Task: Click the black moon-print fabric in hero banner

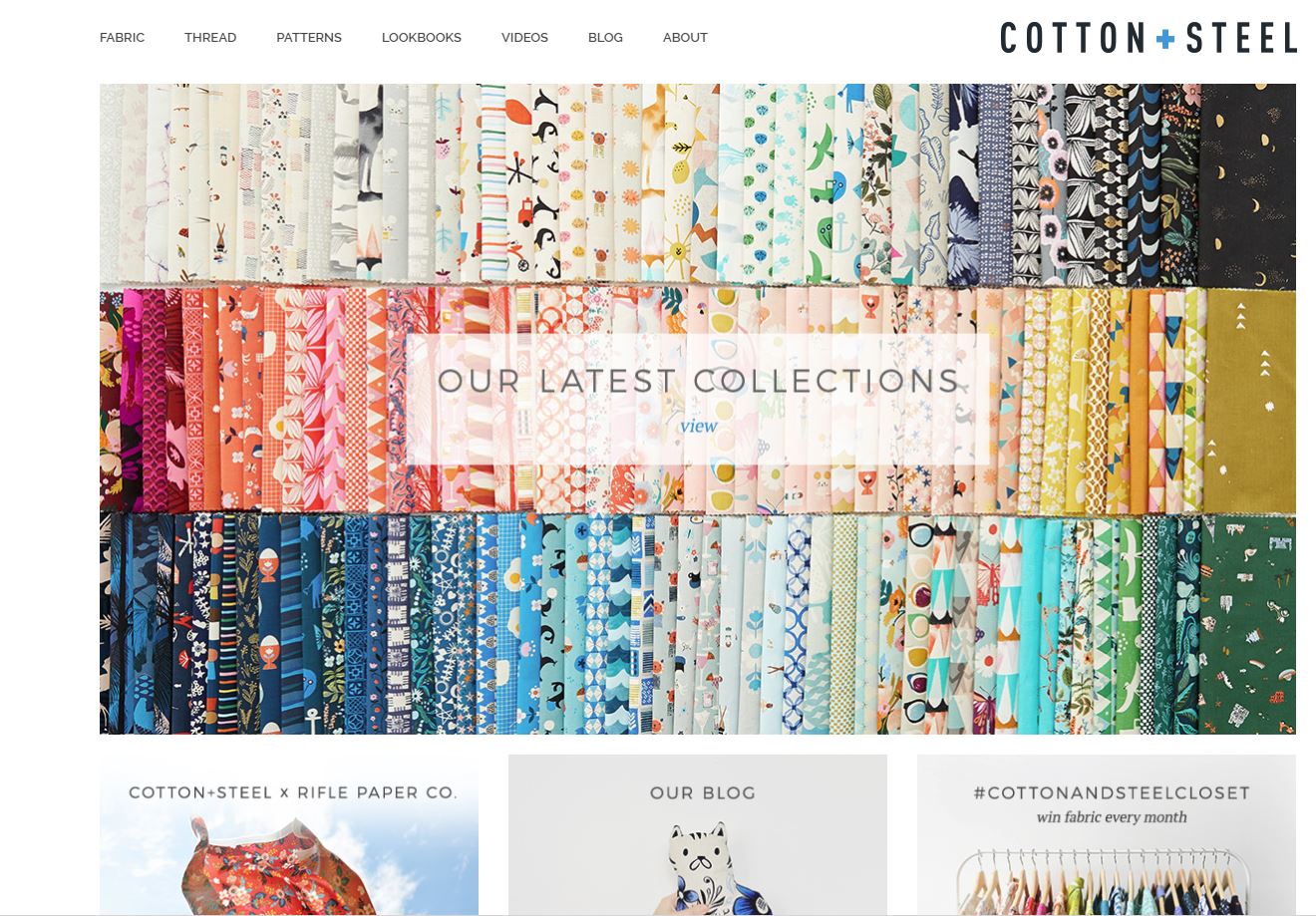Action: pyautogui.click(x=1248, y=185)
